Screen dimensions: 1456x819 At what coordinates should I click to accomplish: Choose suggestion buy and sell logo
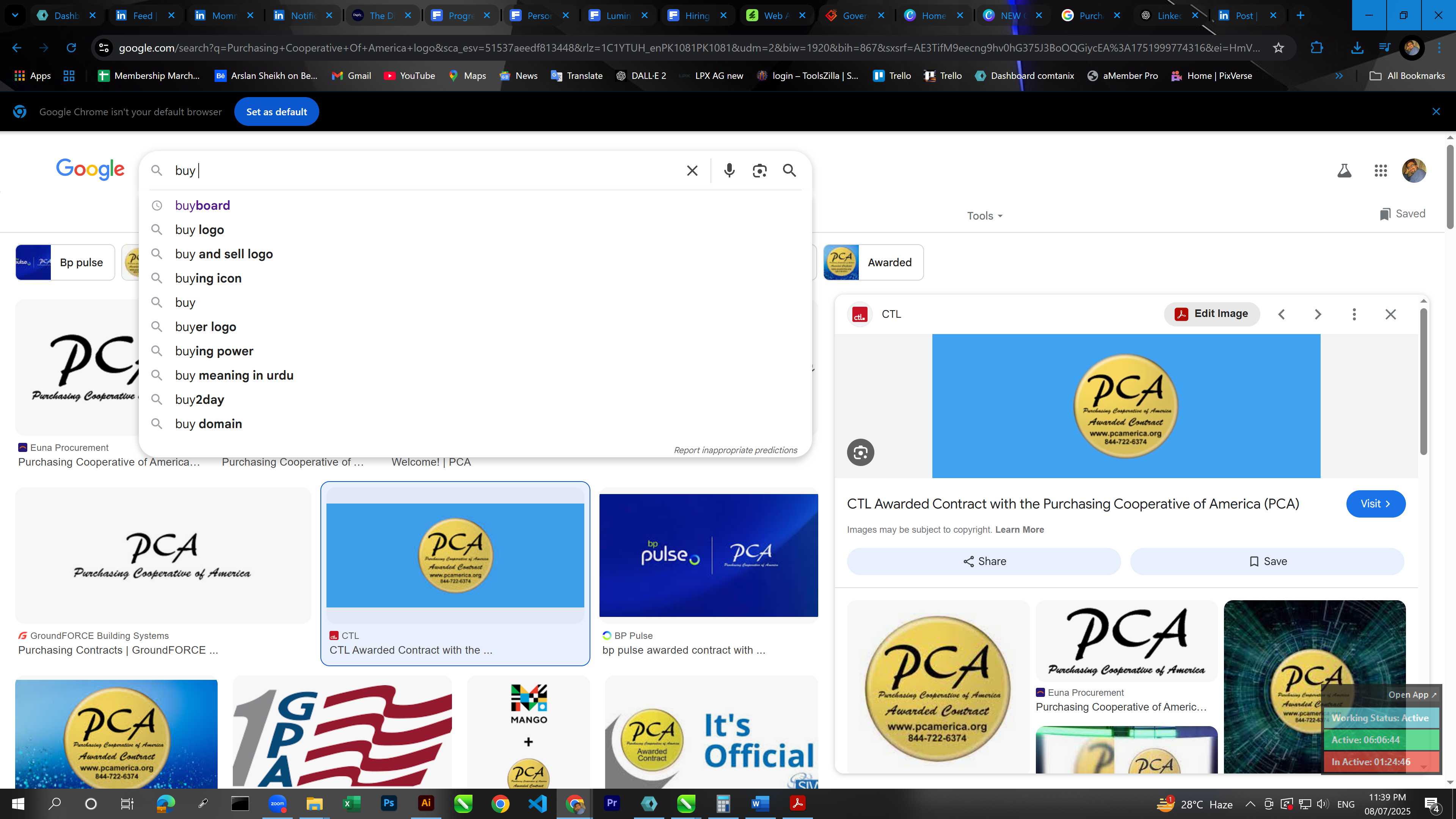coord(475,254)
